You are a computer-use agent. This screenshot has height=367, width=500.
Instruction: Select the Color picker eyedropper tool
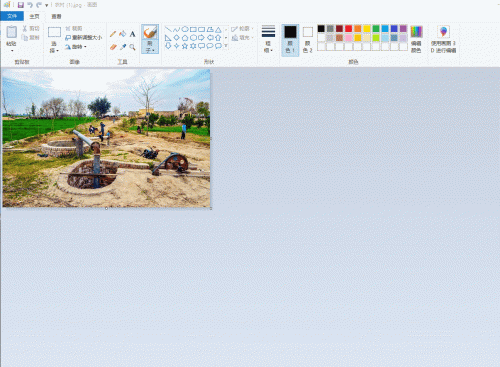click(x=123, y=47)
